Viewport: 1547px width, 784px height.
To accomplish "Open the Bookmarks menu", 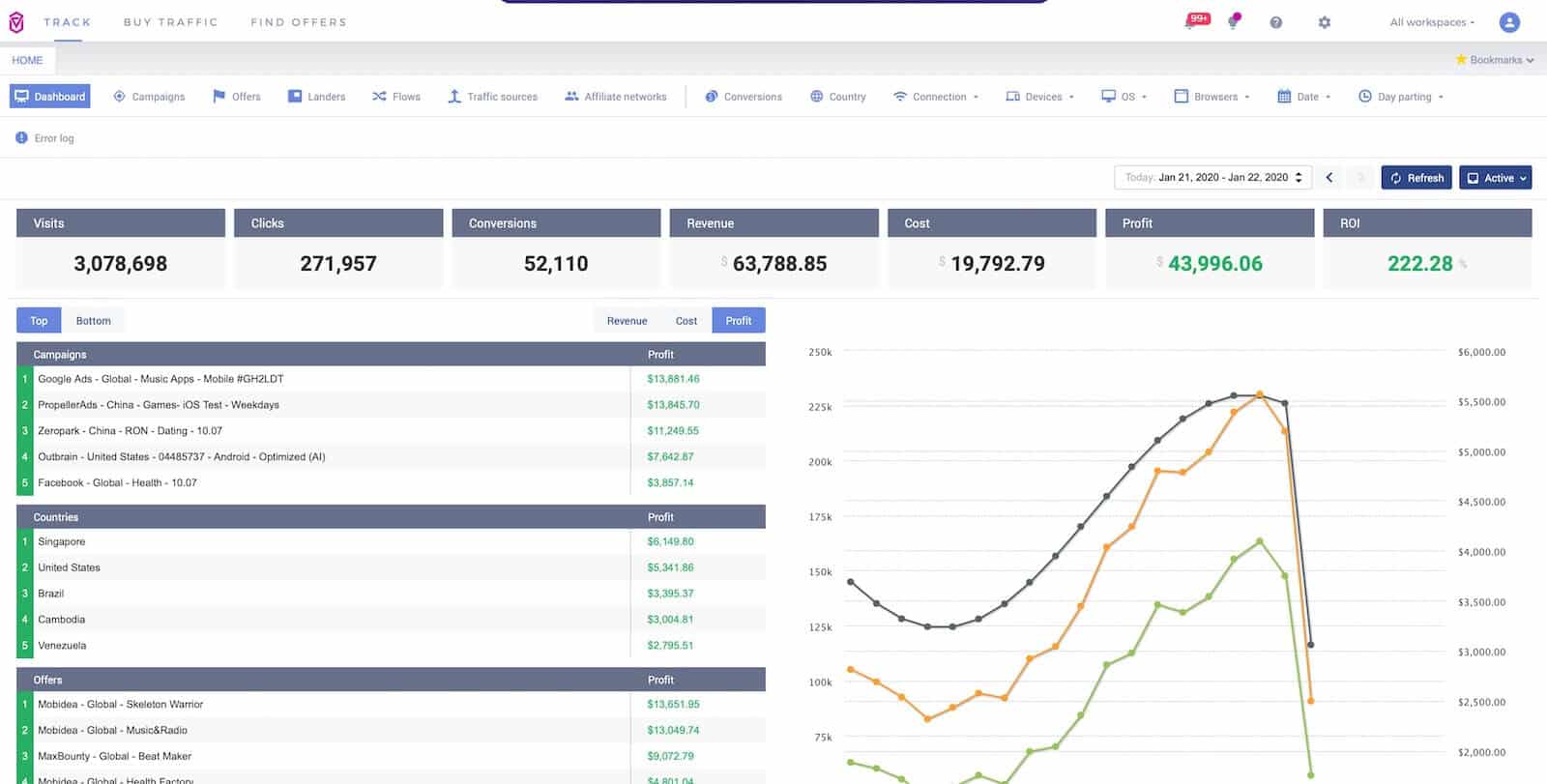I will pyautogui.click(x=1495, y=60).
